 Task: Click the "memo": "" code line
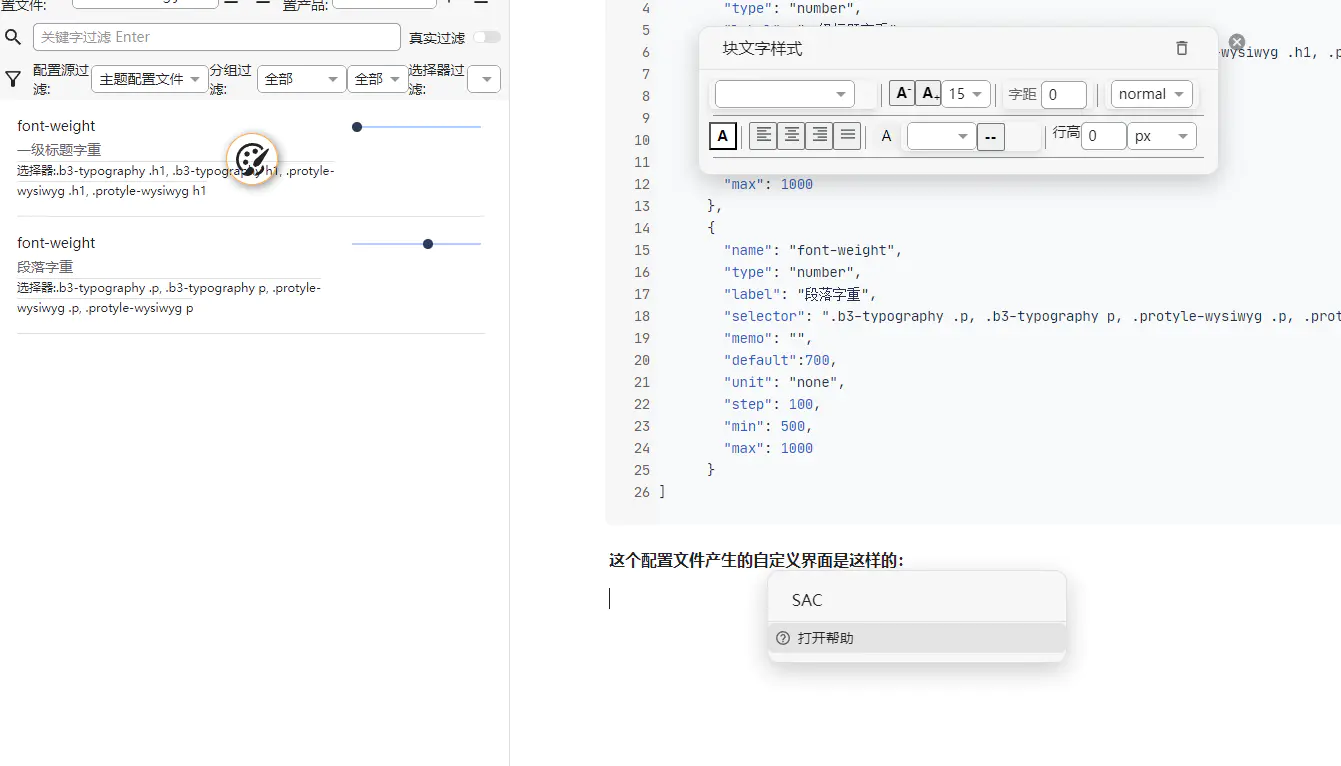tap(768, 338)
